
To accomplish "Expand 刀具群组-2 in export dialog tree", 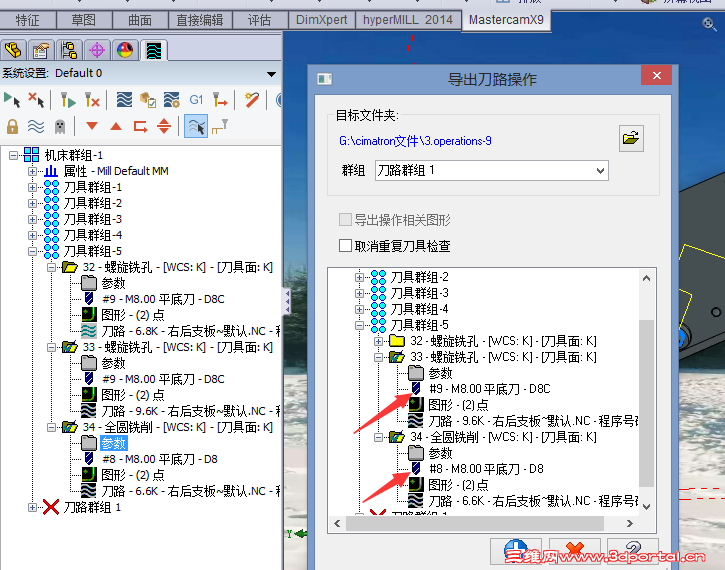I will coord(359,277).
